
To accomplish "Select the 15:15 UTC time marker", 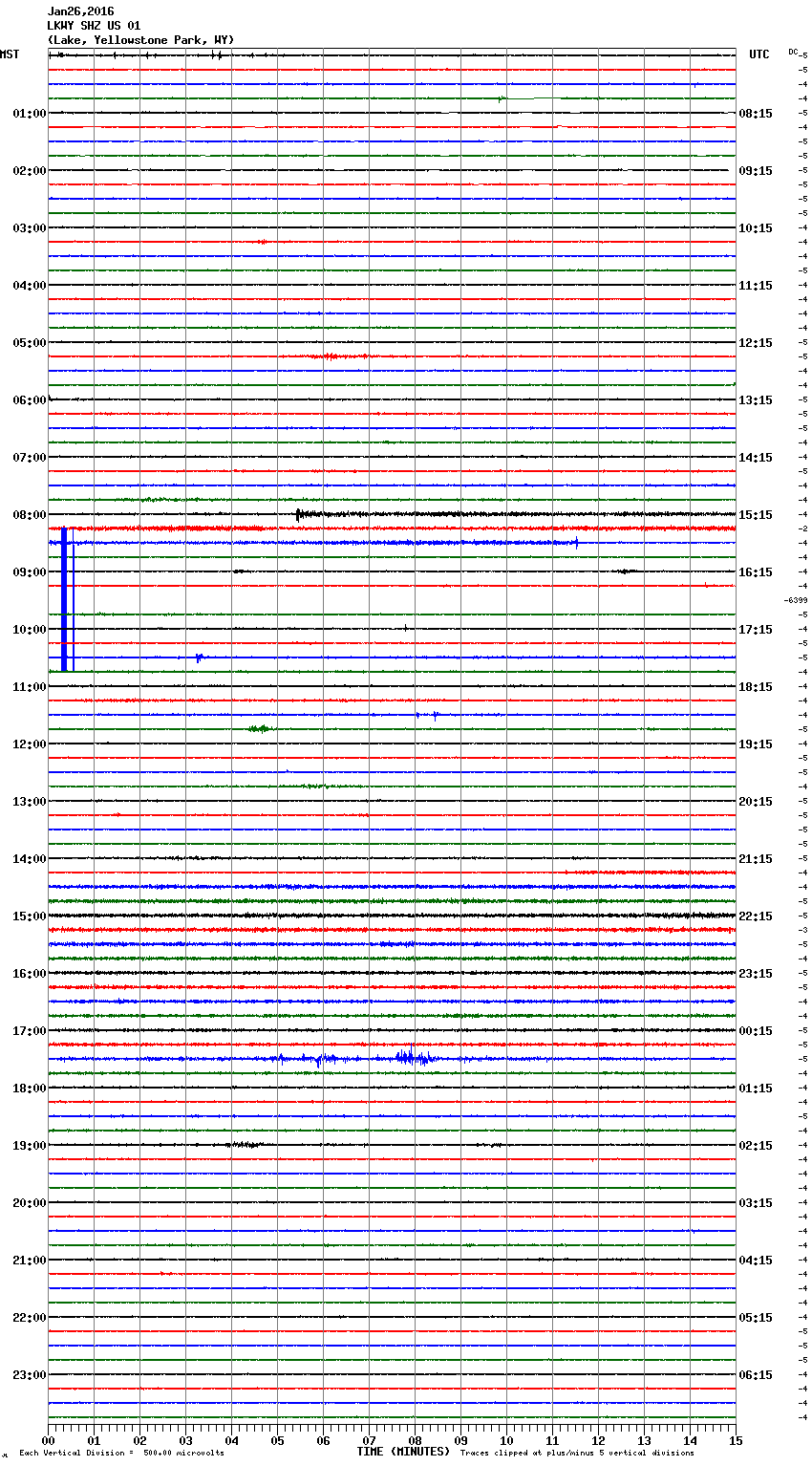I will coord(756,515).
